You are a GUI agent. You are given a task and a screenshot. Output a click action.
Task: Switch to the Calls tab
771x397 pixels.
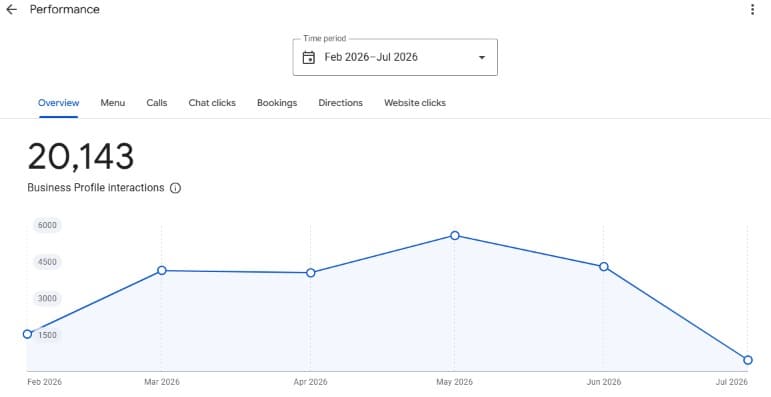pos(157,103)
